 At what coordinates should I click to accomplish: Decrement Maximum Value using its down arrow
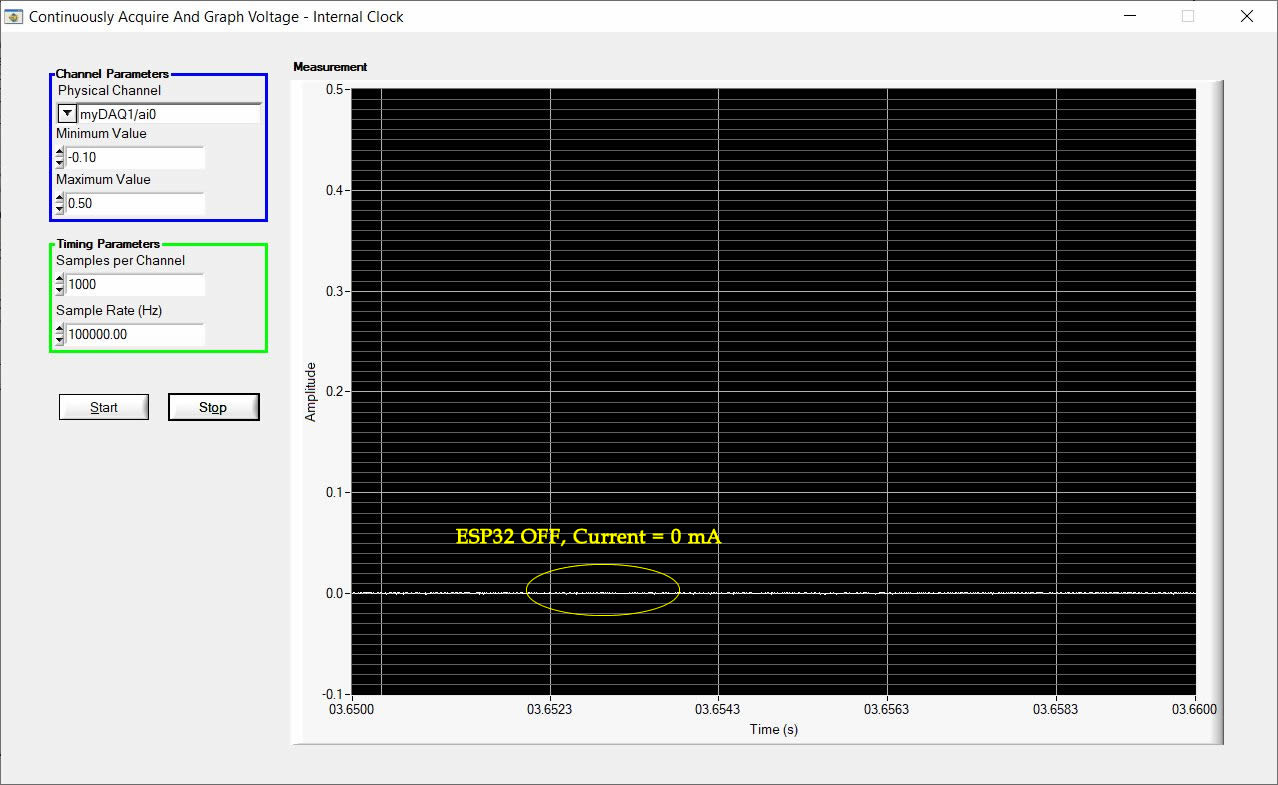(59, 208)
